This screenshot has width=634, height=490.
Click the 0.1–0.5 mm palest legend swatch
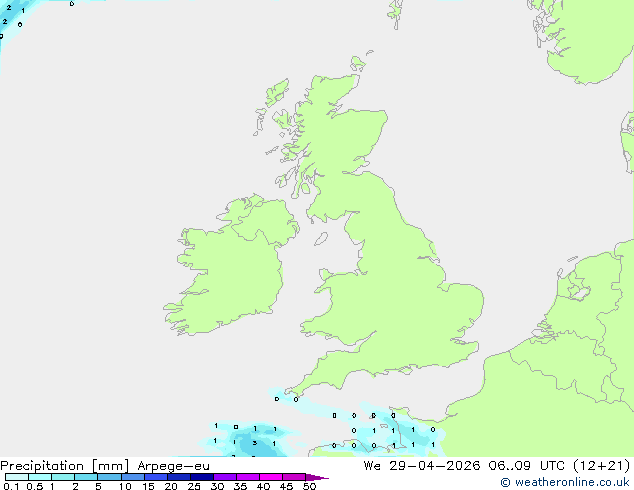point(17,477)
